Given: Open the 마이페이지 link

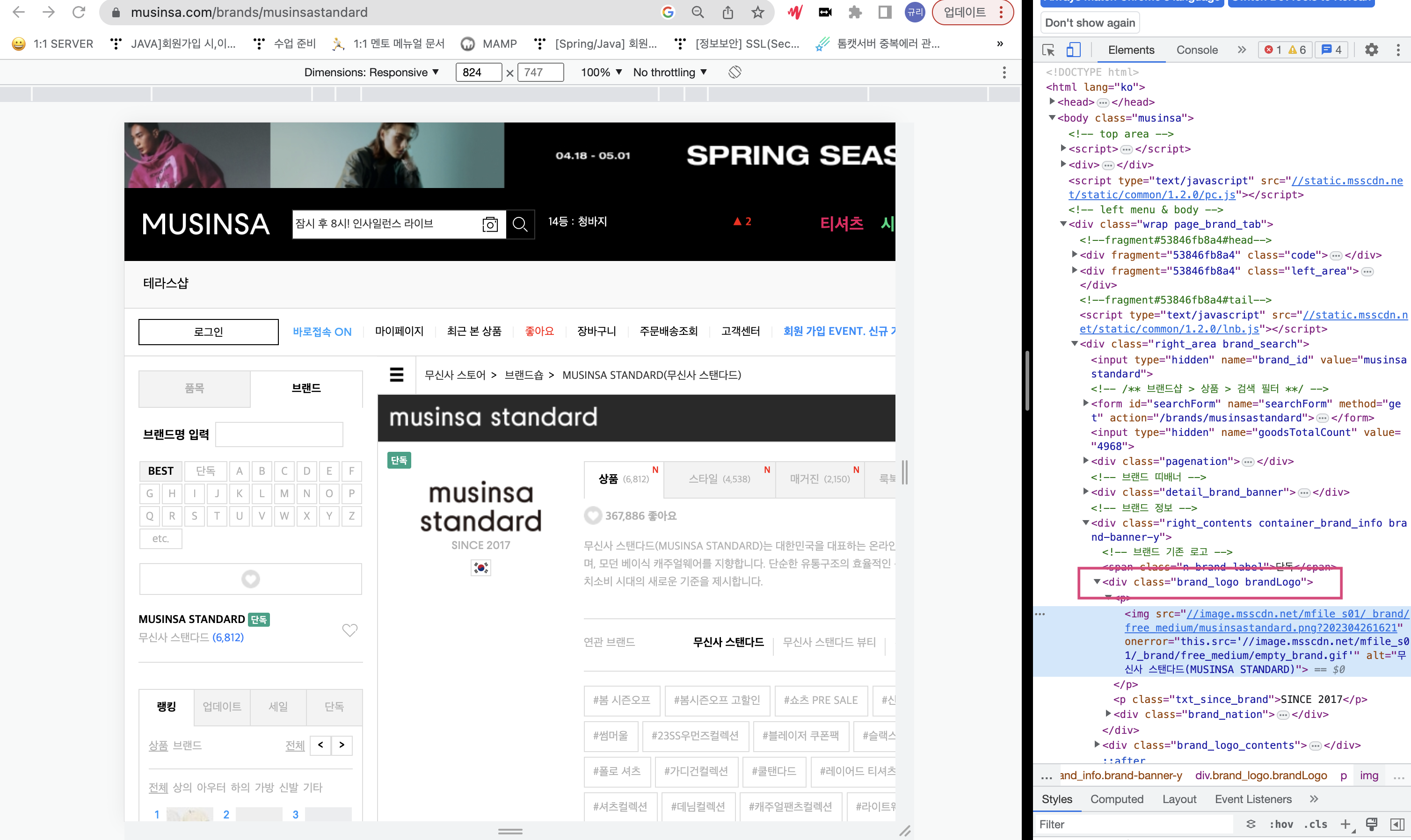Looking at the screenshot, I should click(399, 331).
